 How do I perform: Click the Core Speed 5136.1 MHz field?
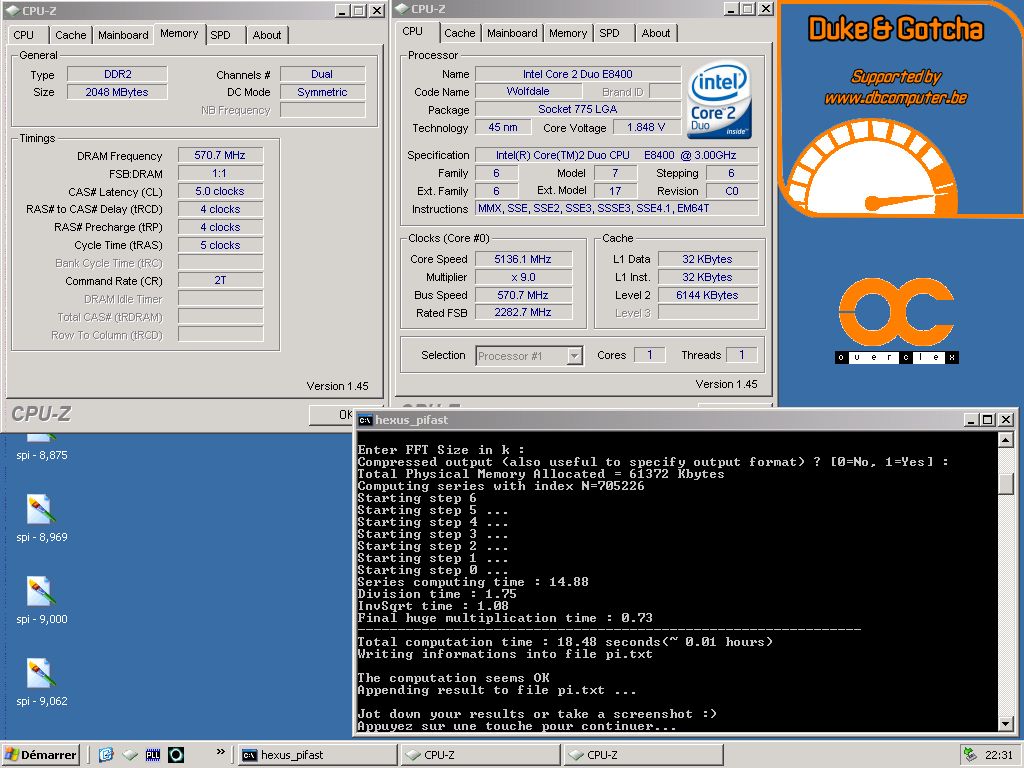coord(523,259)
